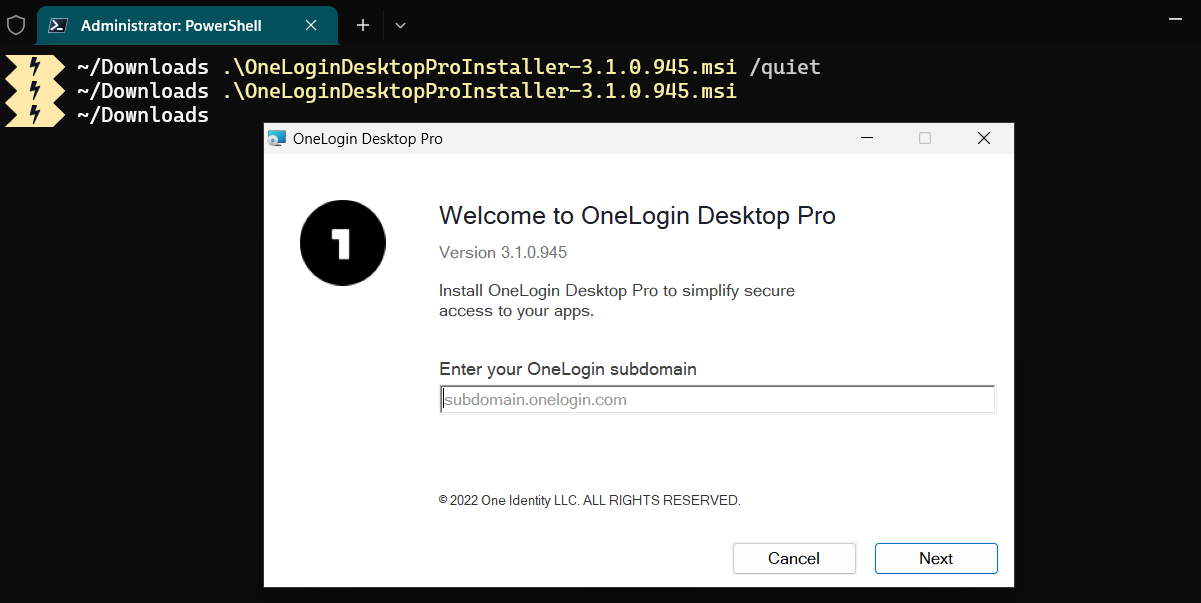Viewport: 1201px width, 603px height.
Task: Click the admin shield icon in the terminal
Action: [16, 25]
